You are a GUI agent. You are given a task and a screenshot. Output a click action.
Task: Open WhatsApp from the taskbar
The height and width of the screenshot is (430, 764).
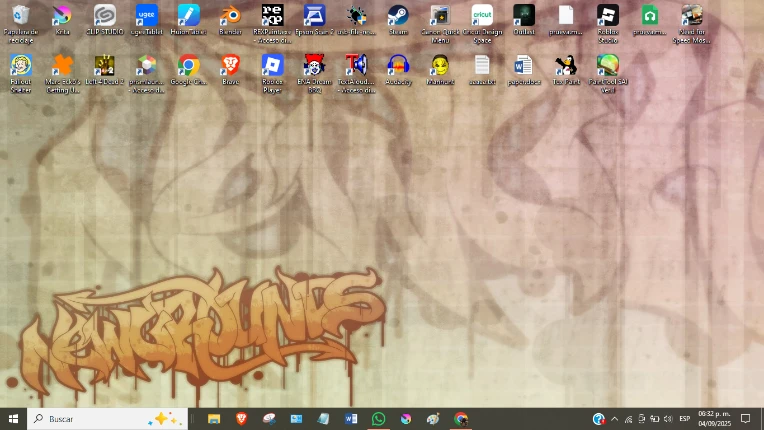pyautogui.click(x=378, y=419)
